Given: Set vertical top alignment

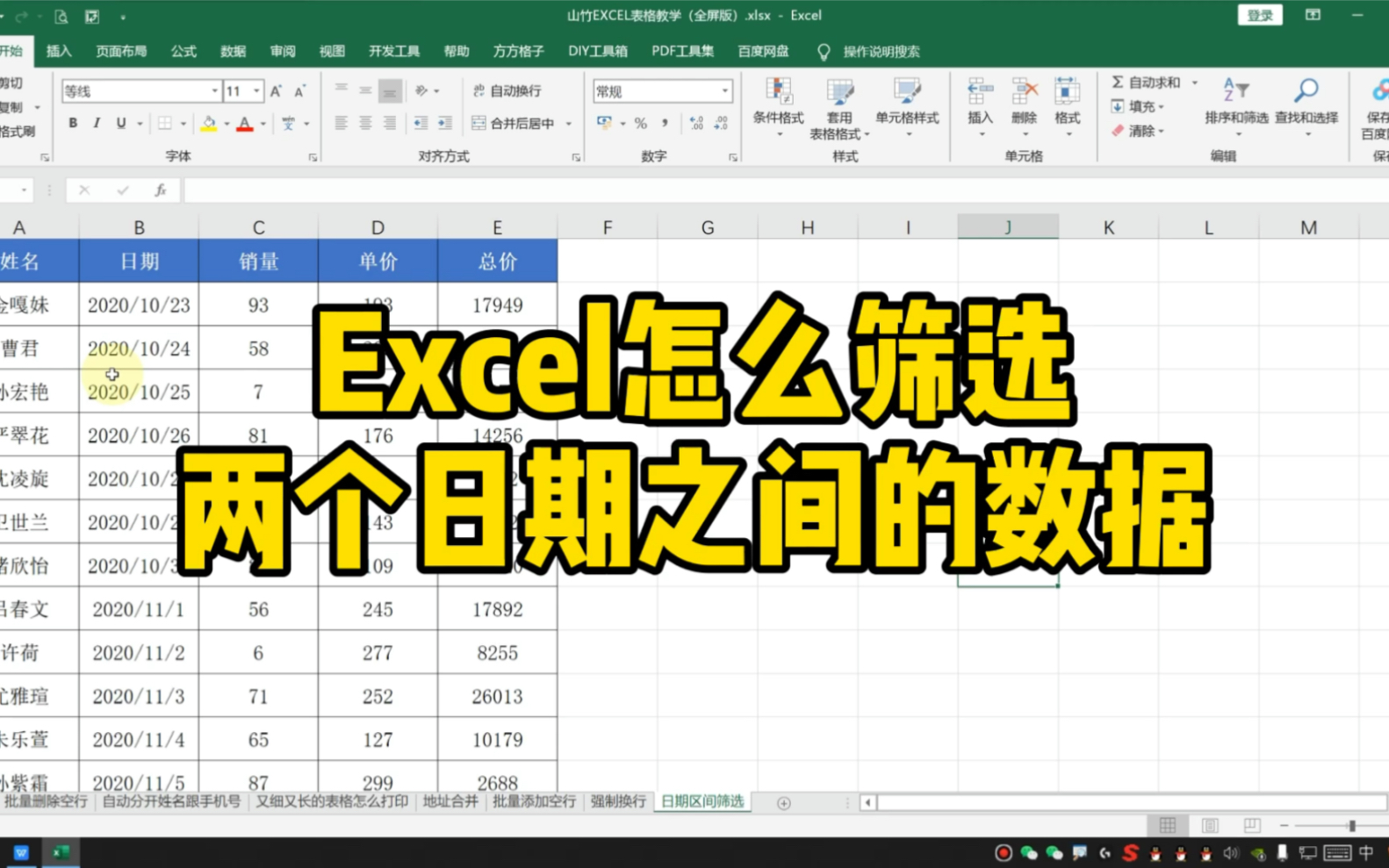Looking at the screenshot, I should tap(341, 90).
